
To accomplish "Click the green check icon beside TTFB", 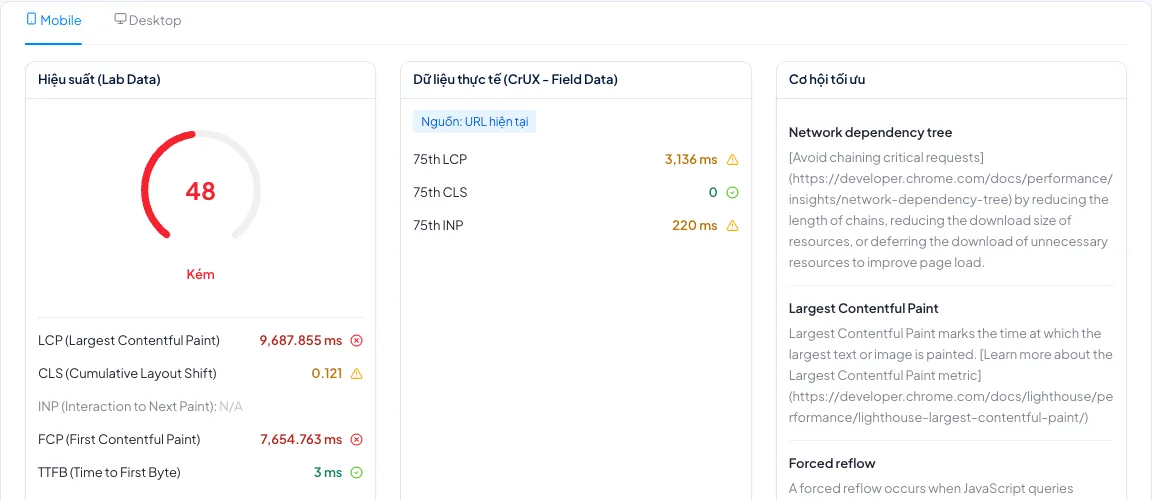I will coord(356,473).
